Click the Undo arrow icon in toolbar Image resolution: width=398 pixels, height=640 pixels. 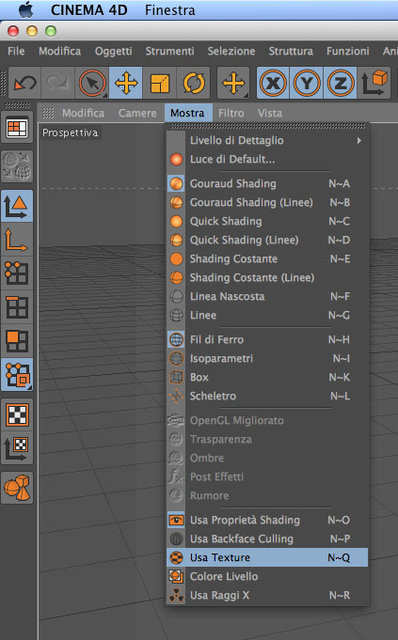[25, 83]
